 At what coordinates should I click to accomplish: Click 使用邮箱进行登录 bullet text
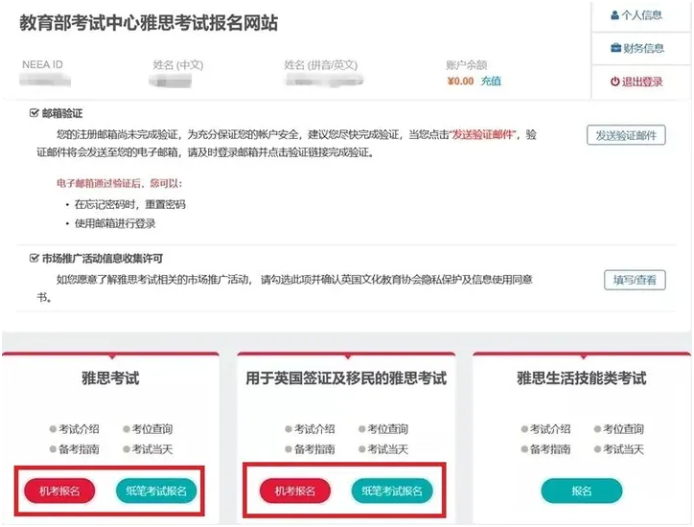coord(115,223)
